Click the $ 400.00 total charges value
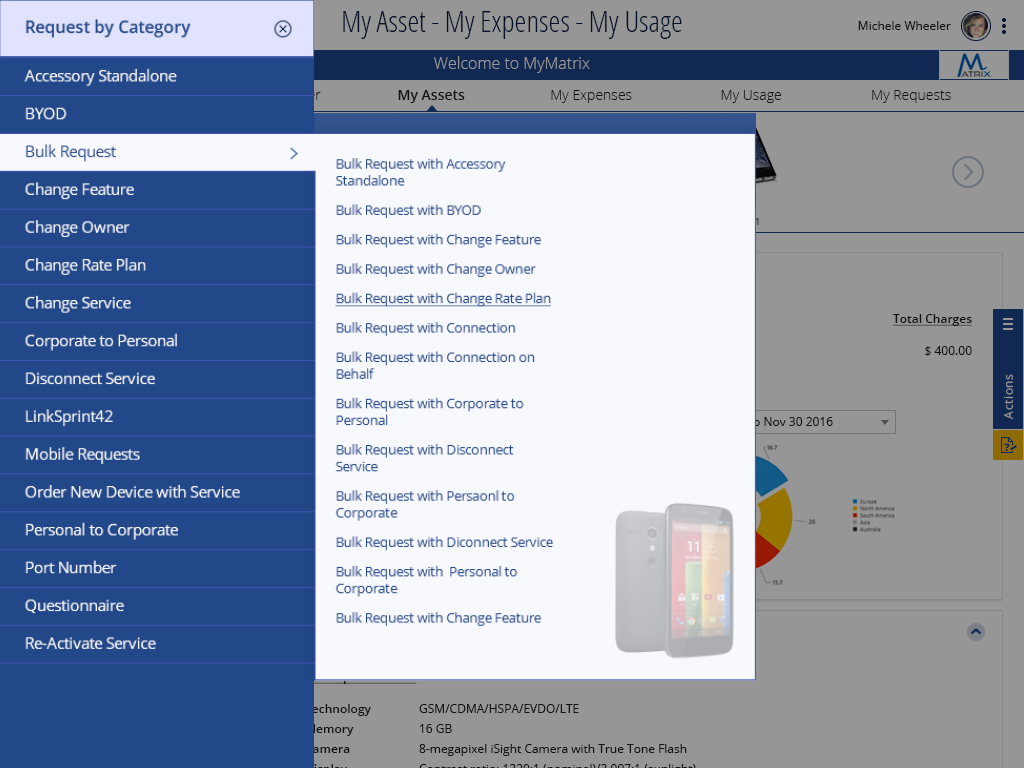Screen dimensions: 1024x768 [x=948, y=351]
